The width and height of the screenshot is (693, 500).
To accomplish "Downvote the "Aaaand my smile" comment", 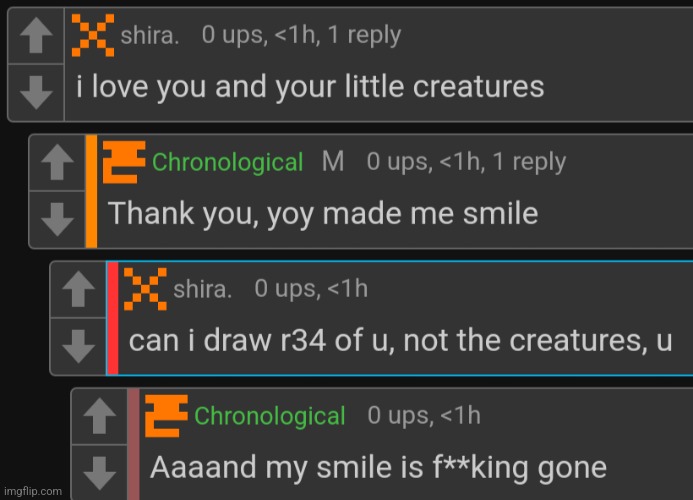I will click(100, 470).
